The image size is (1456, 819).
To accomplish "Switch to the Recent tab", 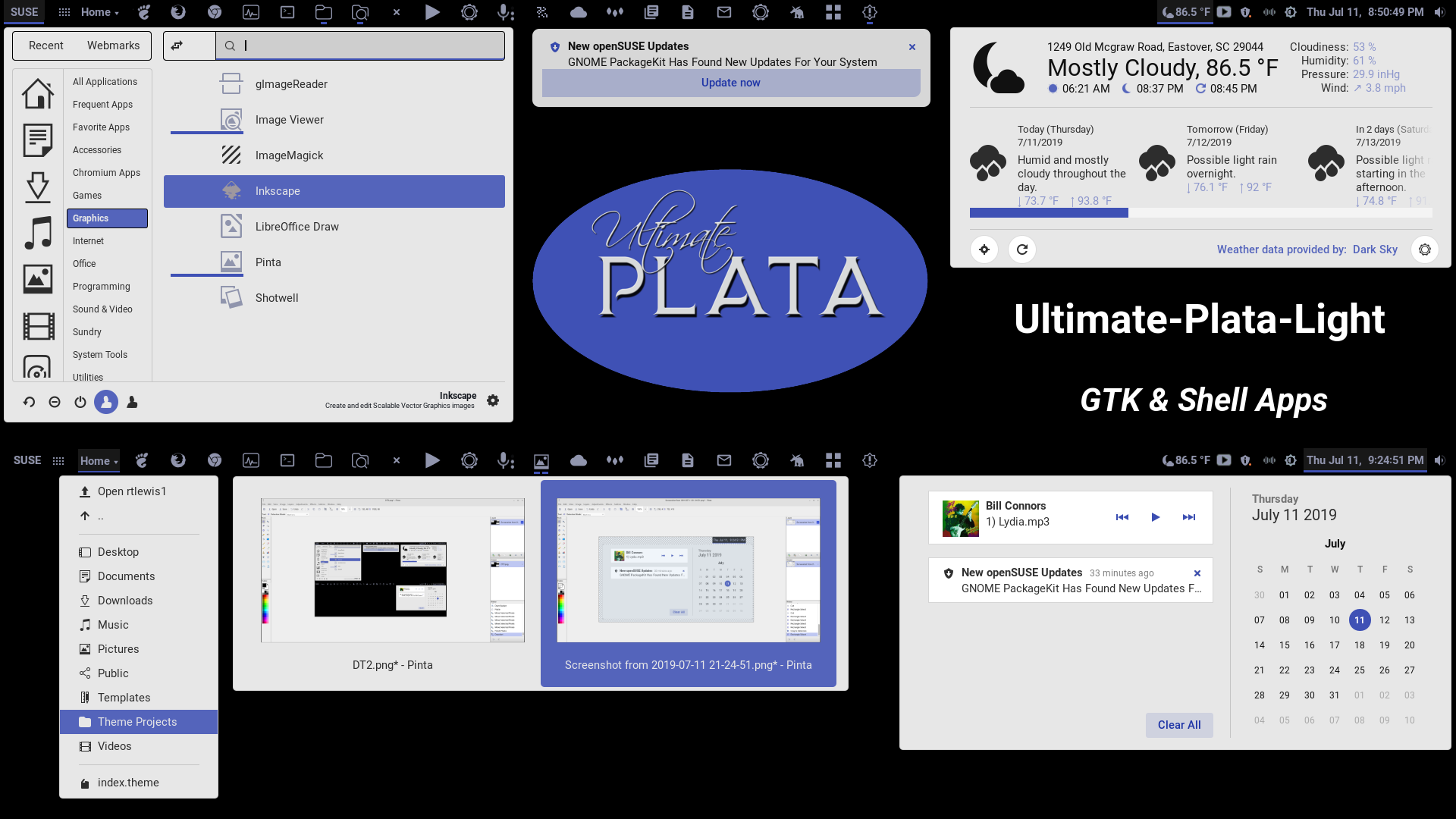I will 46,45.
